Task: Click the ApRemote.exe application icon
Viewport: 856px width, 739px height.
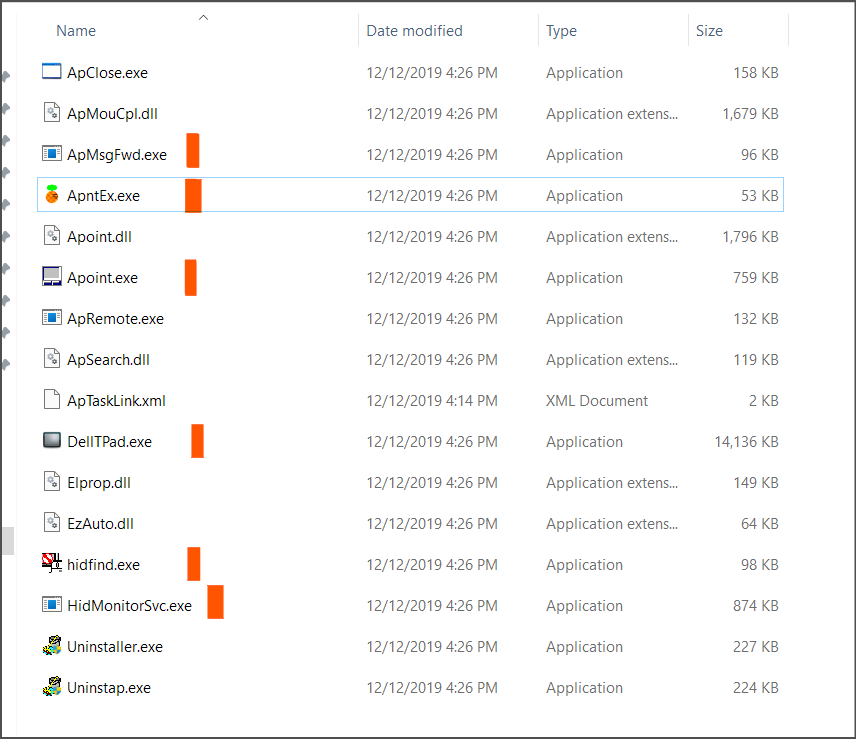Action: coord(51,318)
